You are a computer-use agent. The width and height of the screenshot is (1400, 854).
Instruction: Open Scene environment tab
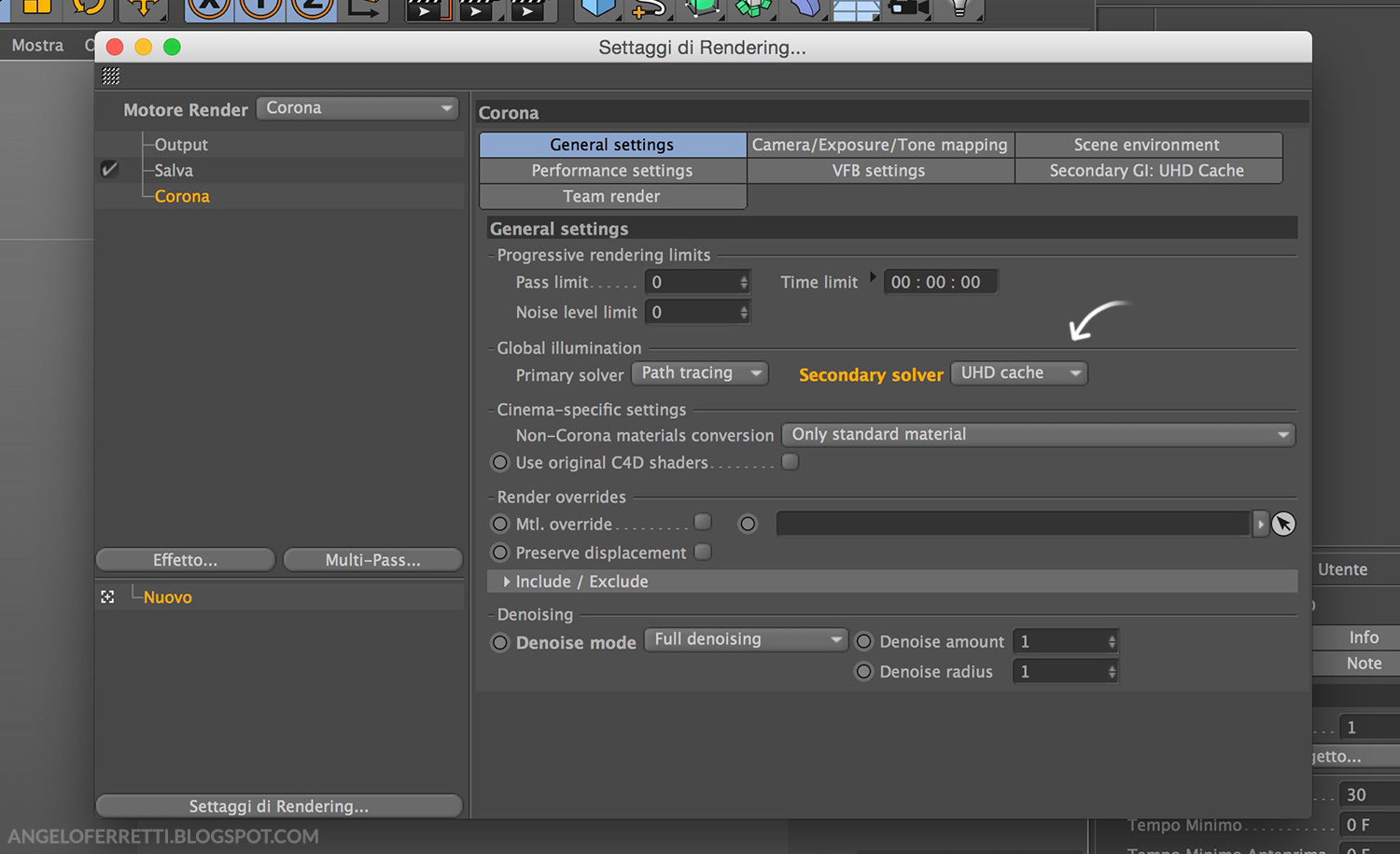pos(1147,145)
